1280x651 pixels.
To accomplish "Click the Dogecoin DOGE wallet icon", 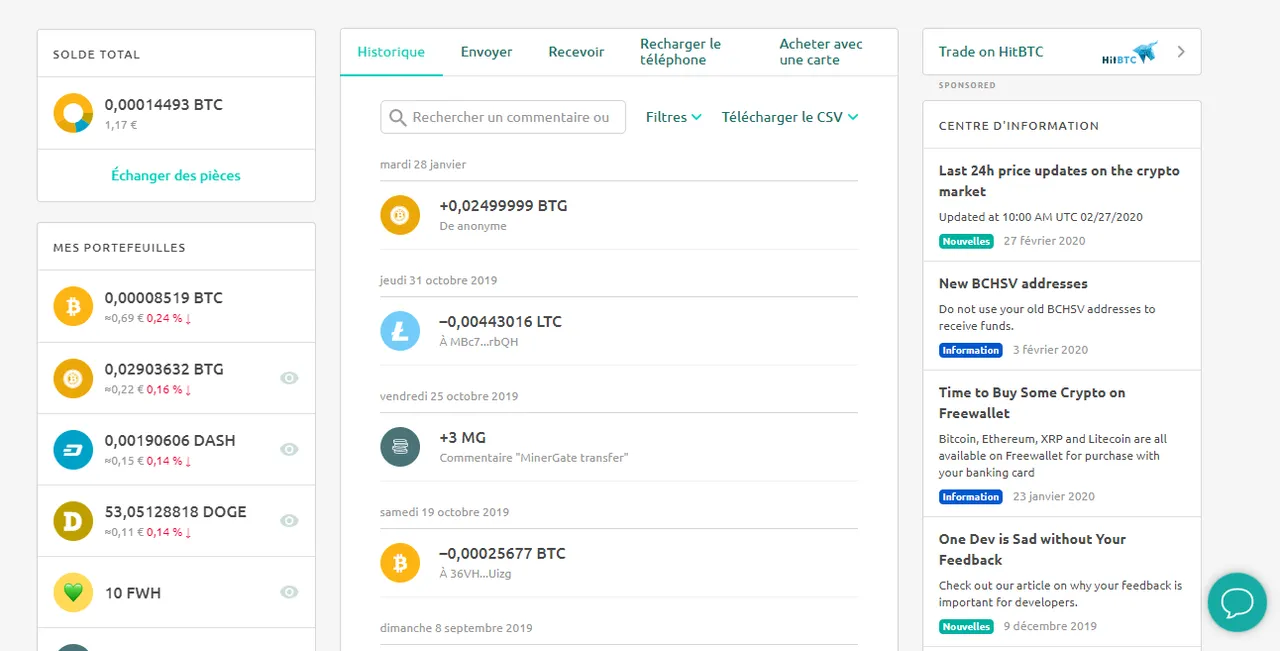I will [x=73, y=521].
